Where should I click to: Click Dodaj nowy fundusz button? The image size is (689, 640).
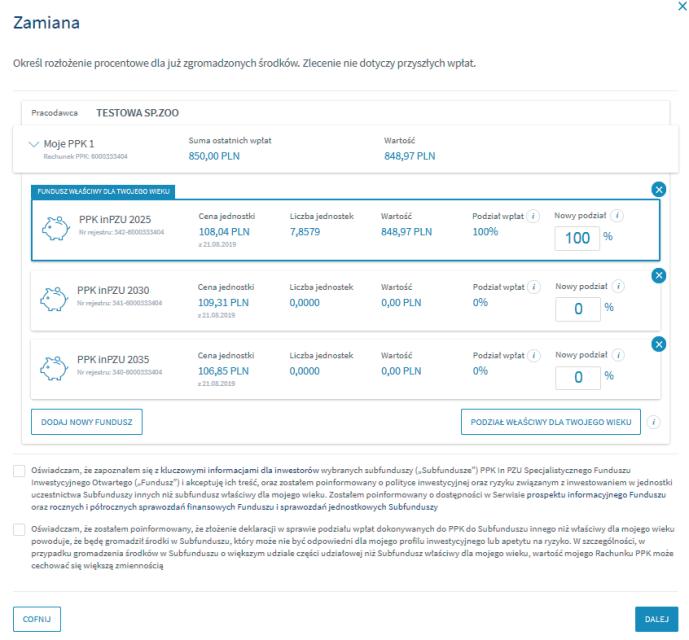(x=86, y=422)
